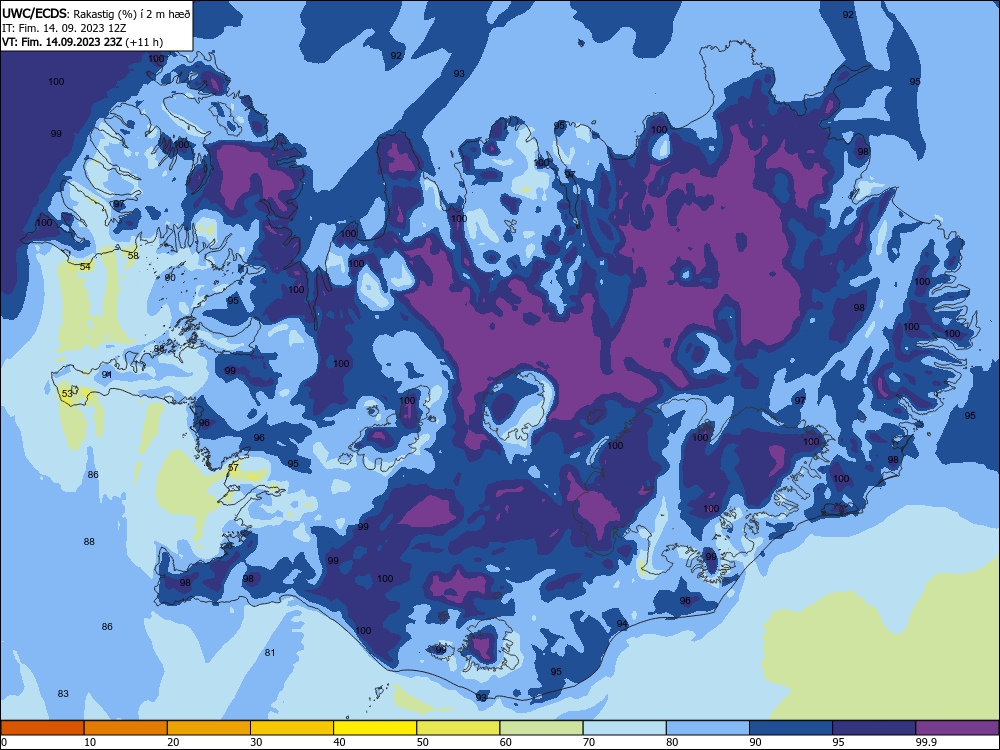This screenshot has height=750, width=1000.
Task: Click the purple swatch above 99.9
Action: (957, 728)
